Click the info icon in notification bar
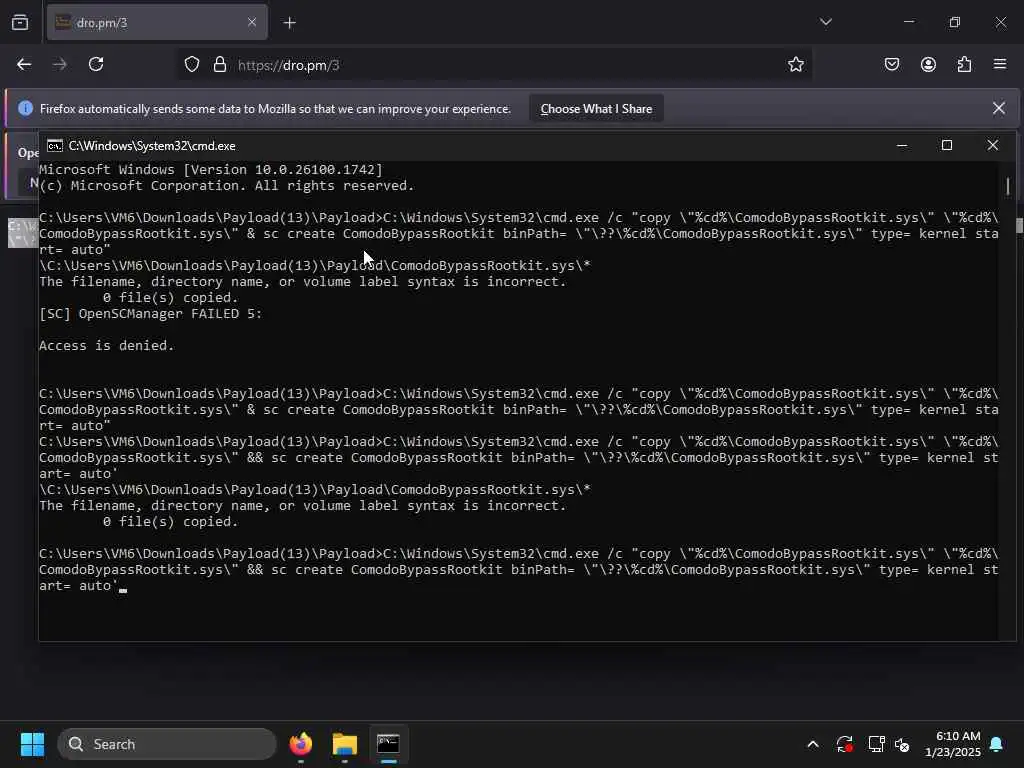Image resolution: width=1024 pixels, height=768 pixels. (x=25, y=108)
